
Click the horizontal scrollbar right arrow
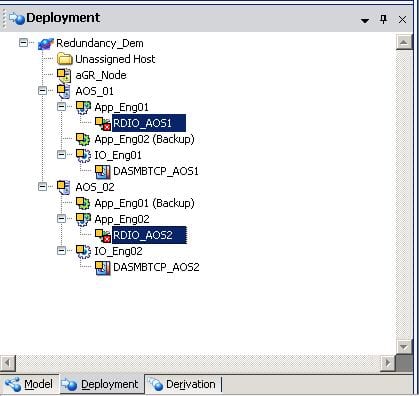388,363
